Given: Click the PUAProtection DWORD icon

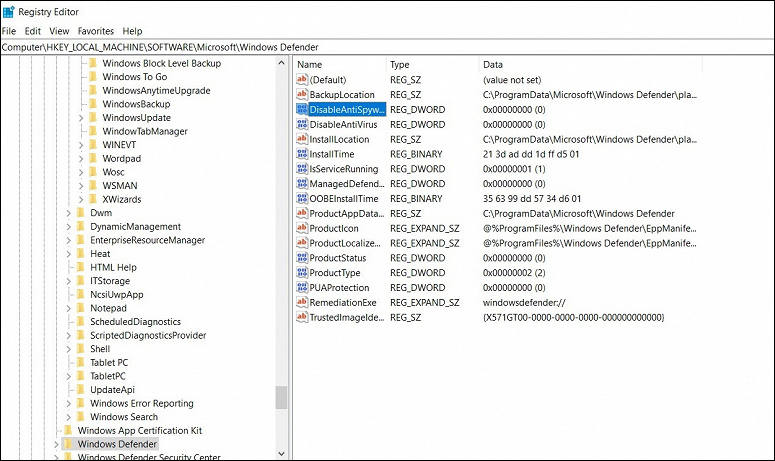Looking at the screenshot, I should click(301, 287).
